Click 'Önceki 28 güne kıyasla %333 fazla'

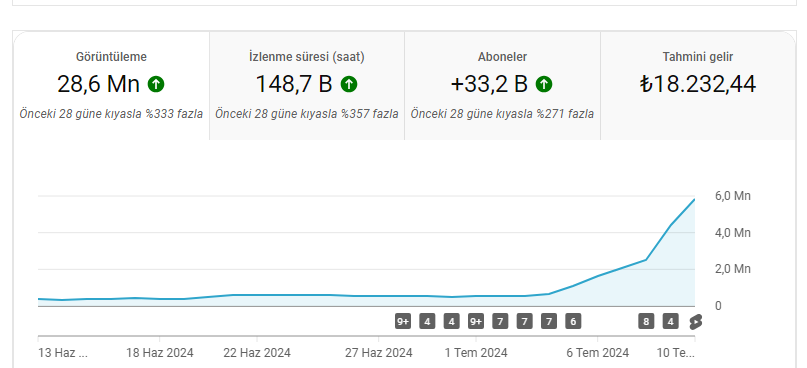pyautogui.click(x=111, y=114)
